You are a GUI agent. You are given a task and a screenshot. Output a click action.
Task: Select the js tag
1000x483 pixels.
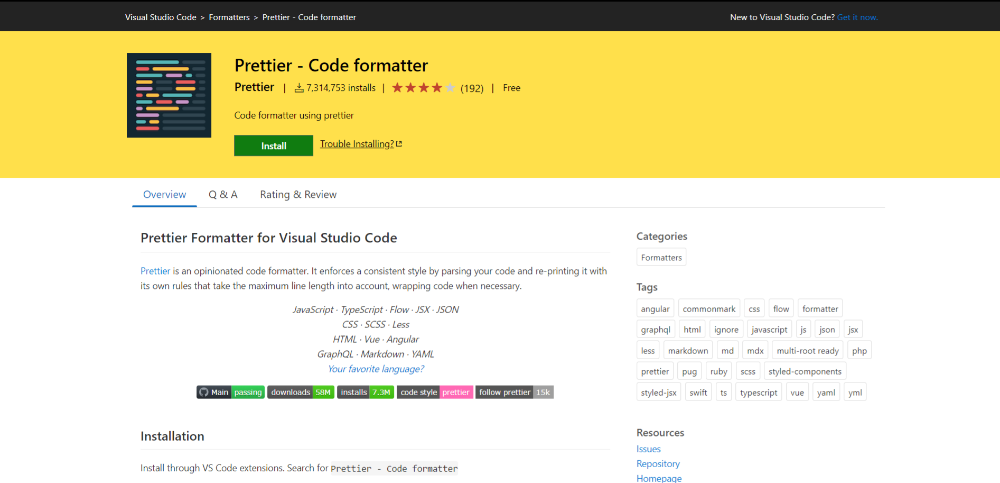804,330
